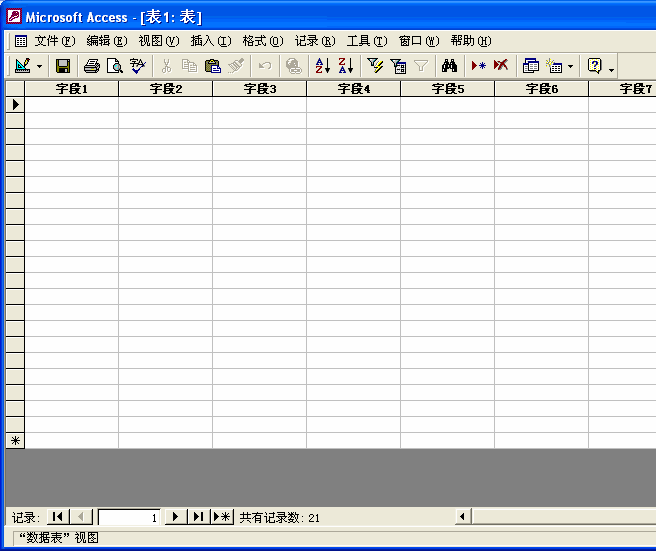Open Print Preview icon

click(114, 66)
